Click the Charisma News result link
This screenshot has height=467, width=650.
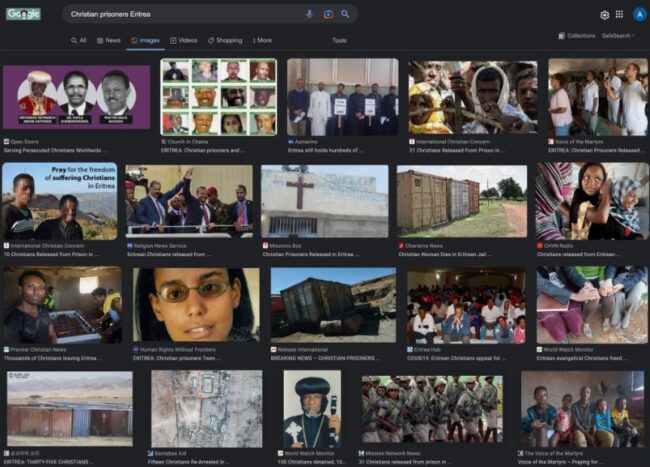[x=424, y=245]
